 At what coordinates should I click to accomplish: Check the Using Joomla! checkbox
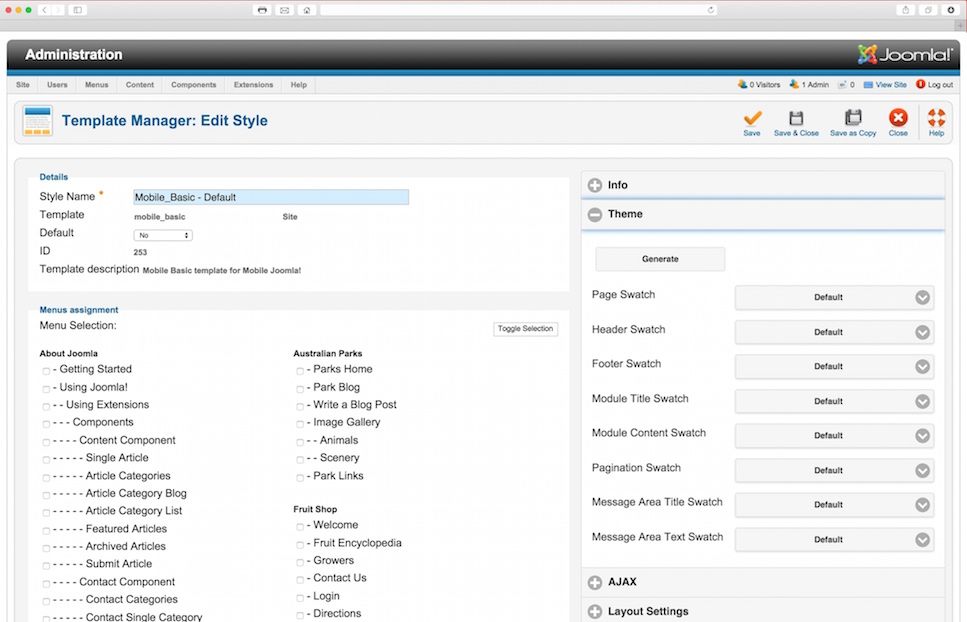click(46, 389)
